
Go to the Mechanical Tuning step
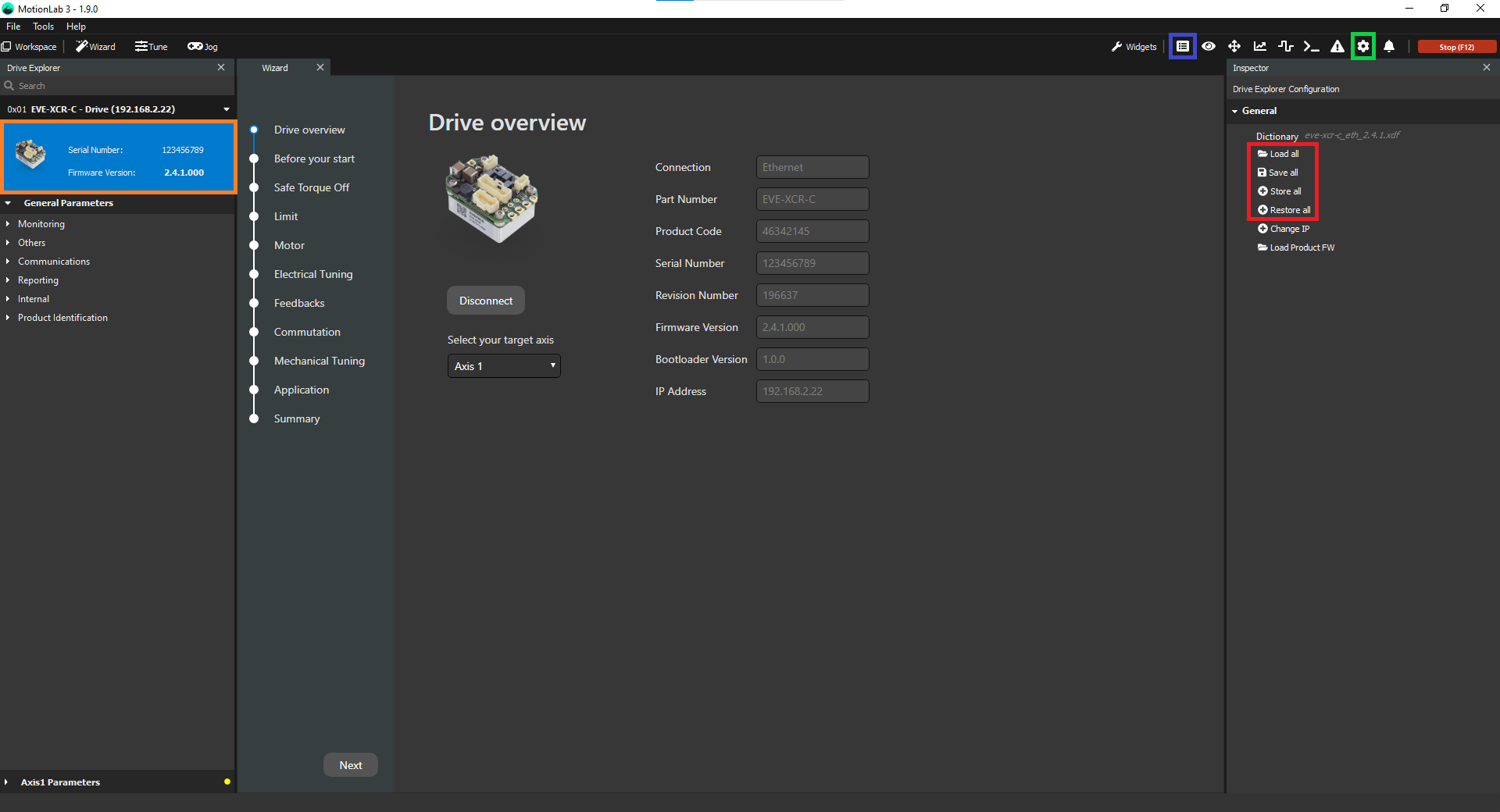point(320,361)
